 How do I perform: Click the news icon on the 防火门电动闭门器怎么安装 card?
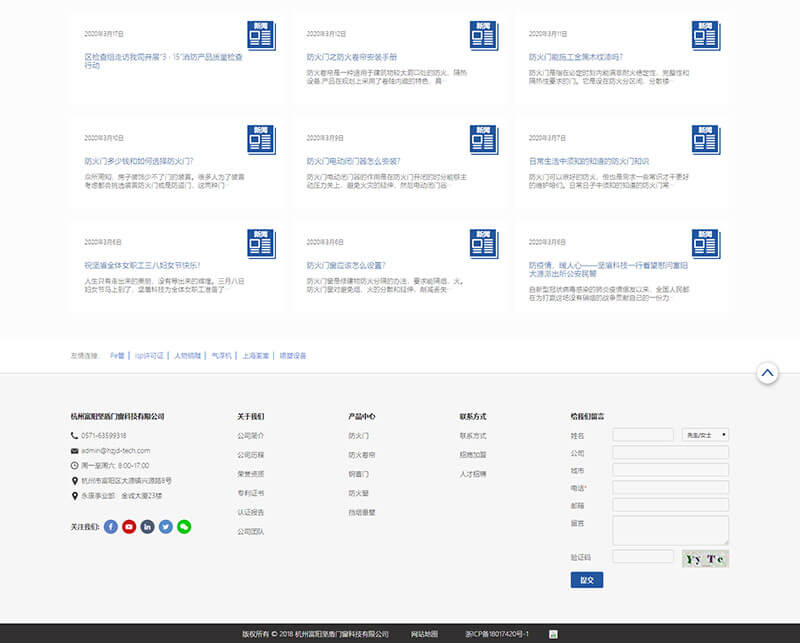[484, 140]
